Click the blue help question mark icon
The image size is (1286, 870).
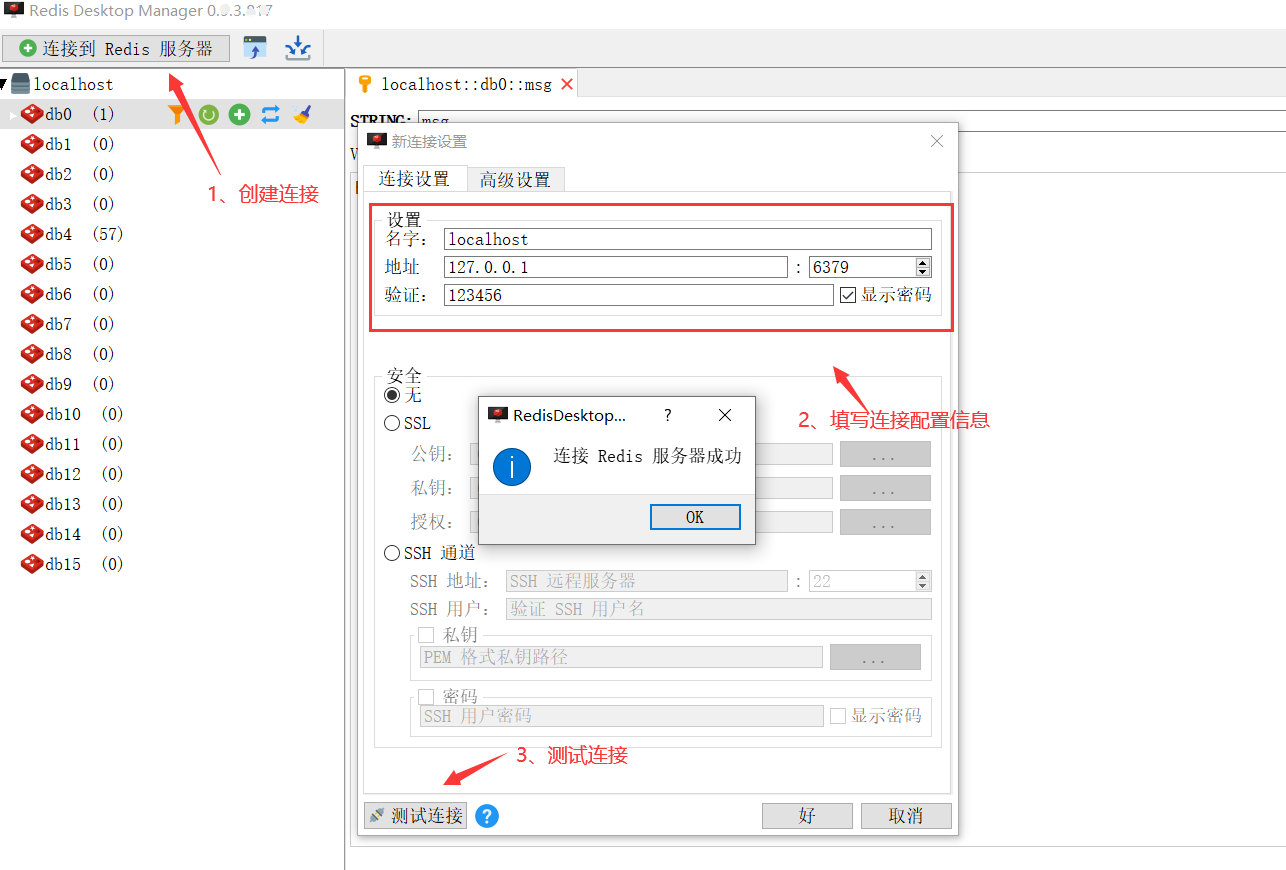487,816
